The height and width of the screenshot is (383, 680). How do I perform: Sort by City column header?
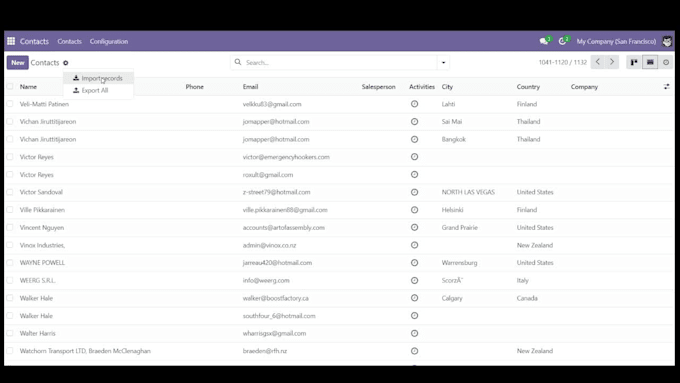tap(447, 87)
